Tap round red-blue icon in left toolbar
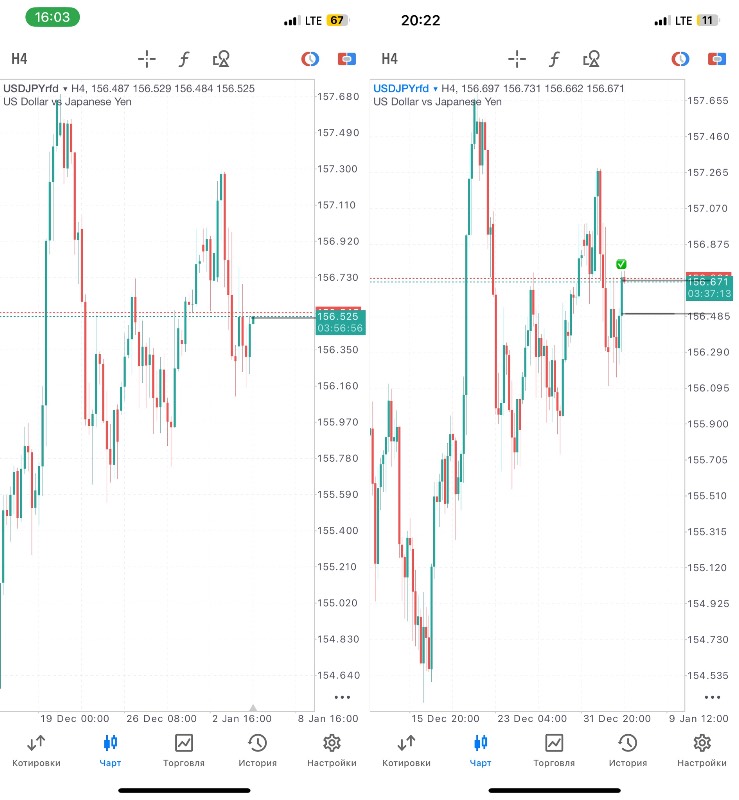Viewport: 739px width, 800px height. coord(310,59)
